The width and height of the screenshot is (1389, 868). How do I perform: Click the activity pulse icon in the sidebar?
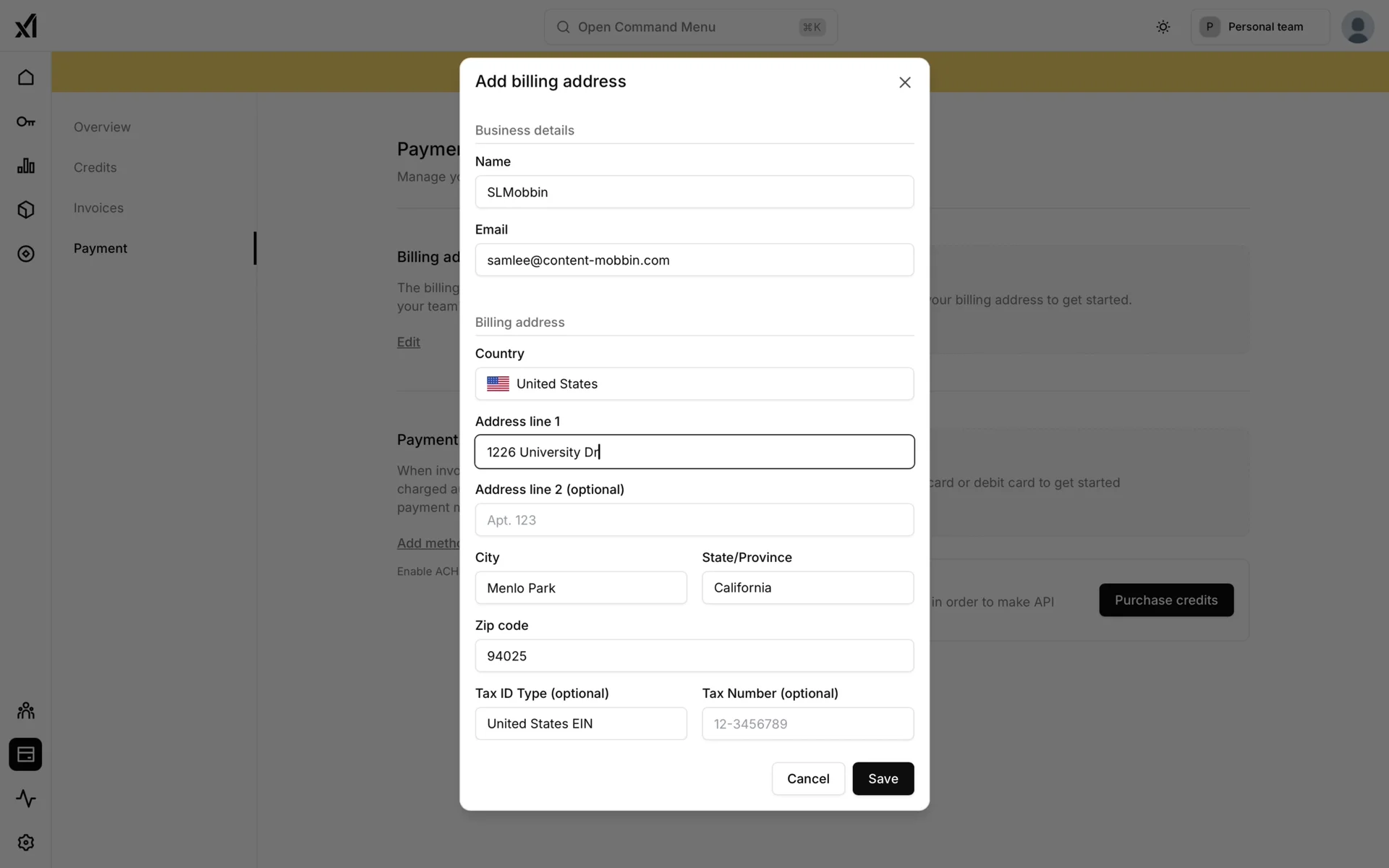(x=26, y=799)
